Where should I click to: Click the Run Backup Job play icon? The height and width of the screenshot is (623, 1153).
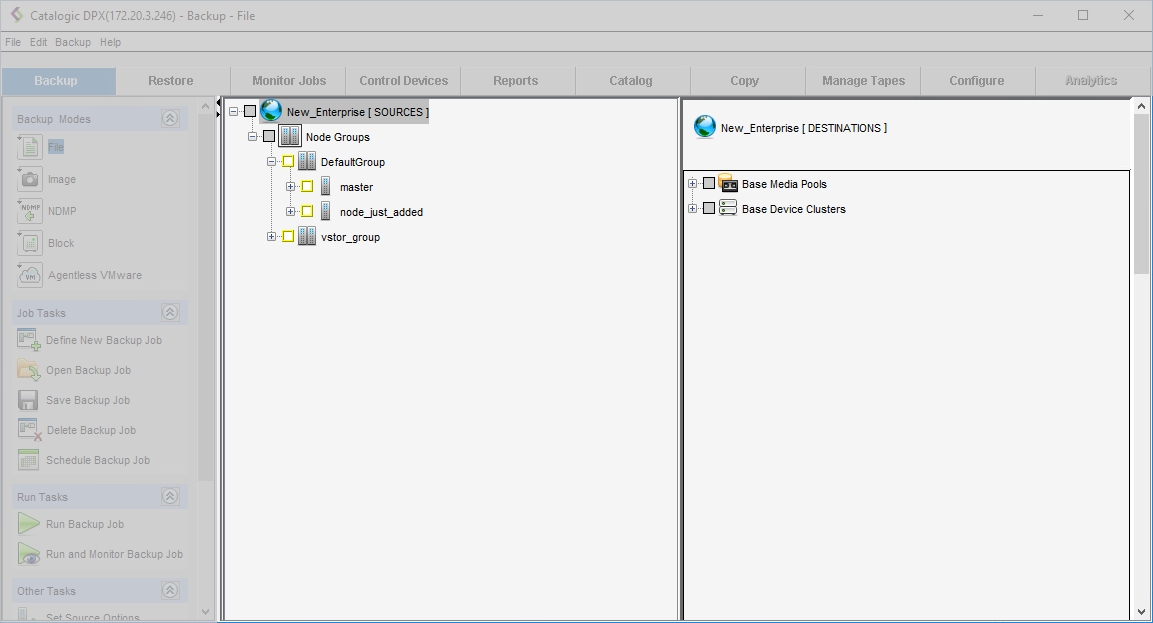point(29,524)
